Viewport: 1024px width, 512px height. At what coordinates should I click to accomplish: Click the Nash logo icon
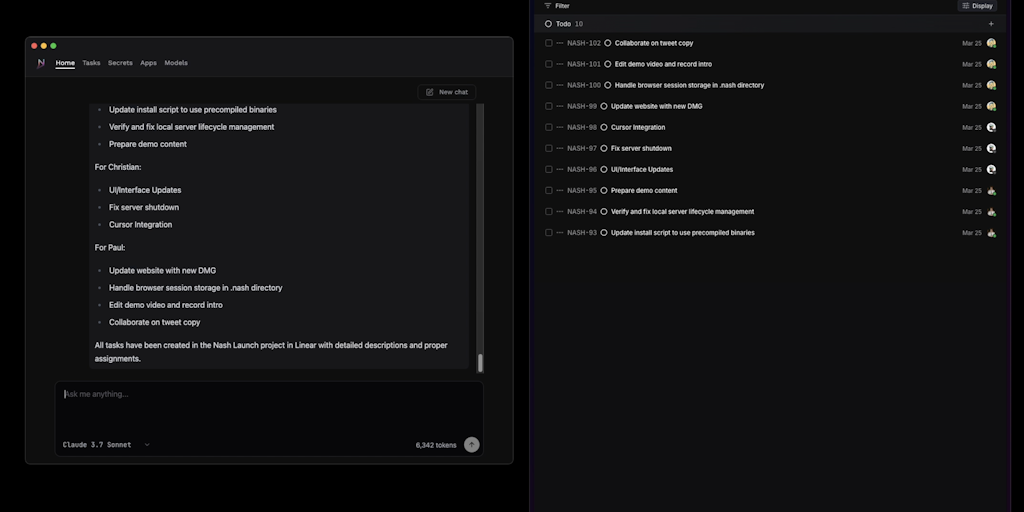click(41, 63)
